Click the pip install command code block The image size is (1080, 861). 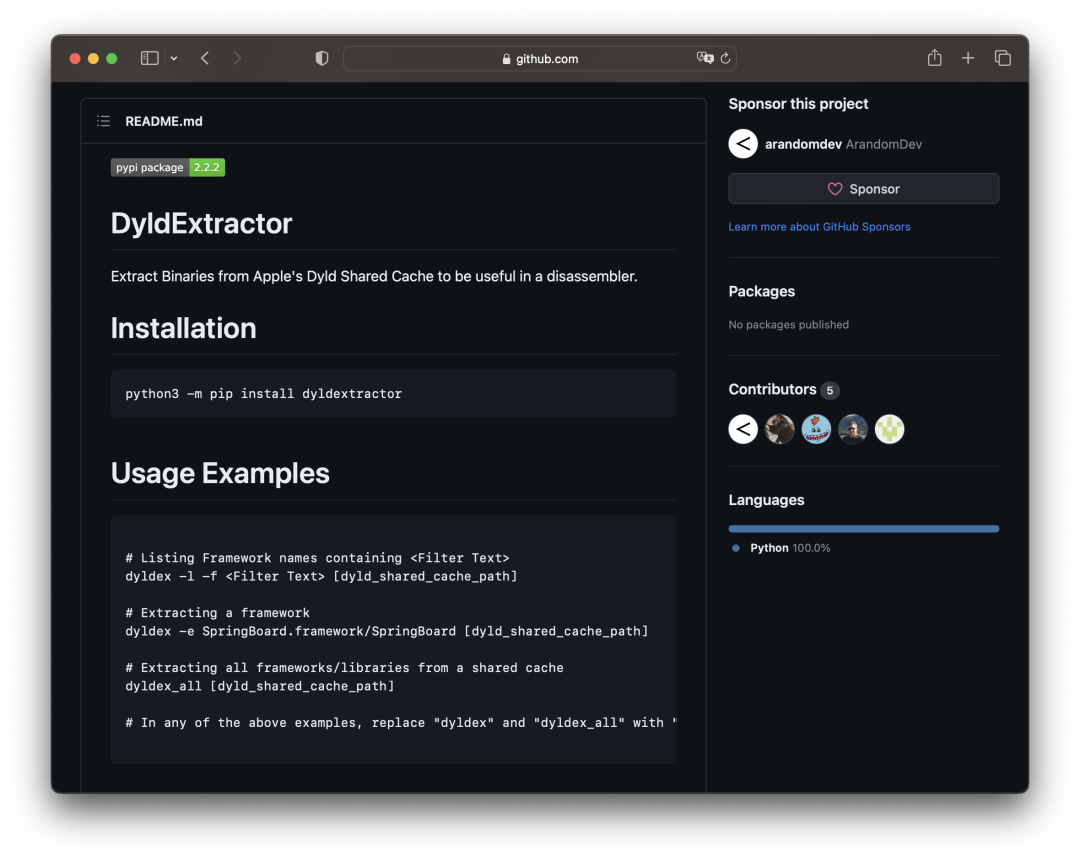click(x=393, y=393)
